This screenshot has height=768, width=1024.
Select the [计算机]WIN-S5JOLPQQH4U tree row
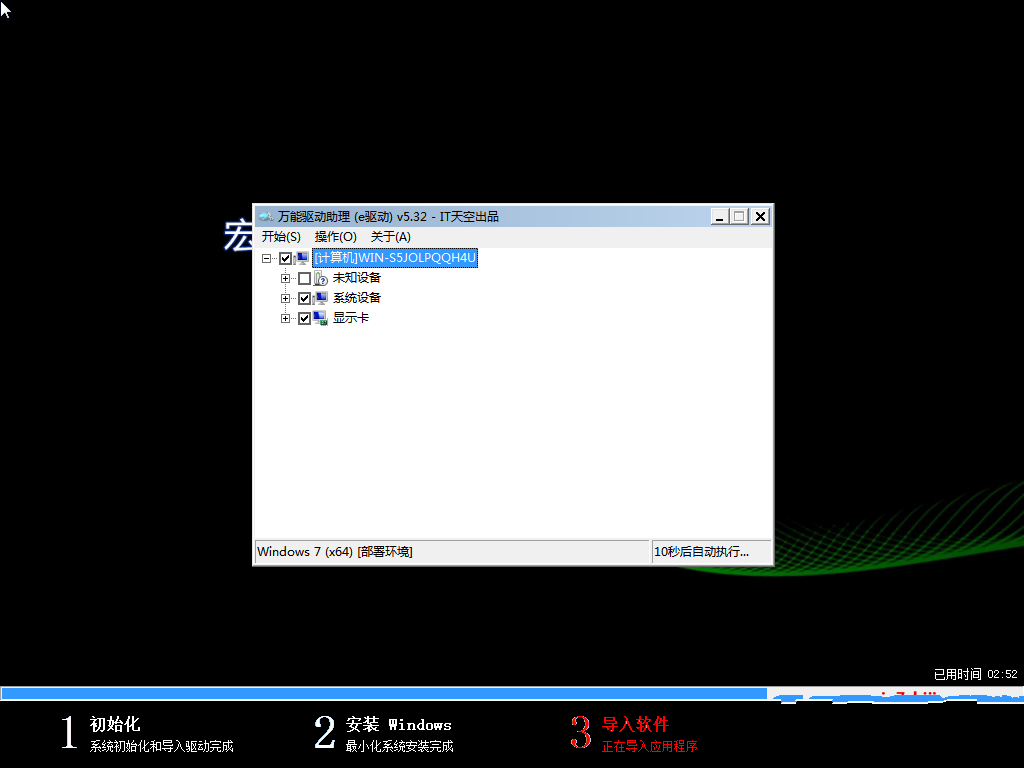(395, 258)
